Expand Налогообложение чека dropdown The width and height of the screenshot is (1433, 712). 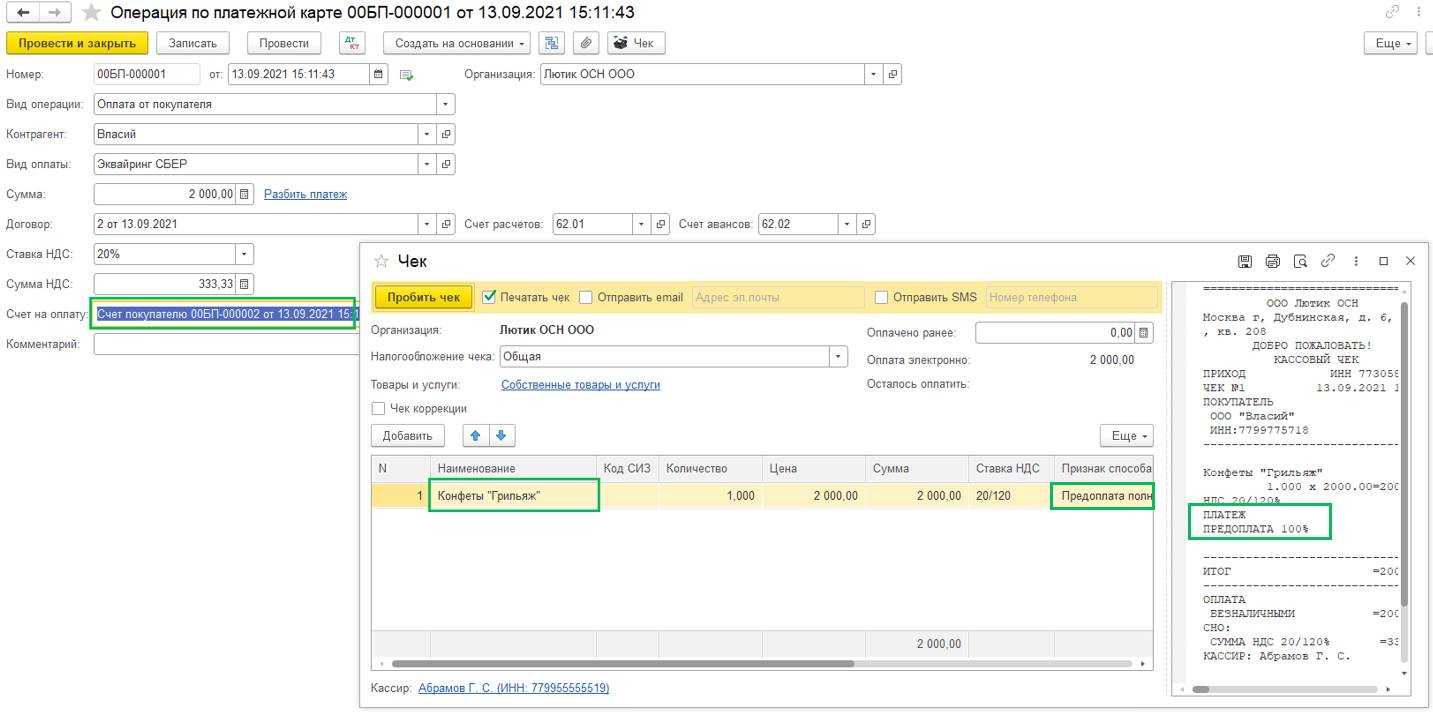point(837,356)
